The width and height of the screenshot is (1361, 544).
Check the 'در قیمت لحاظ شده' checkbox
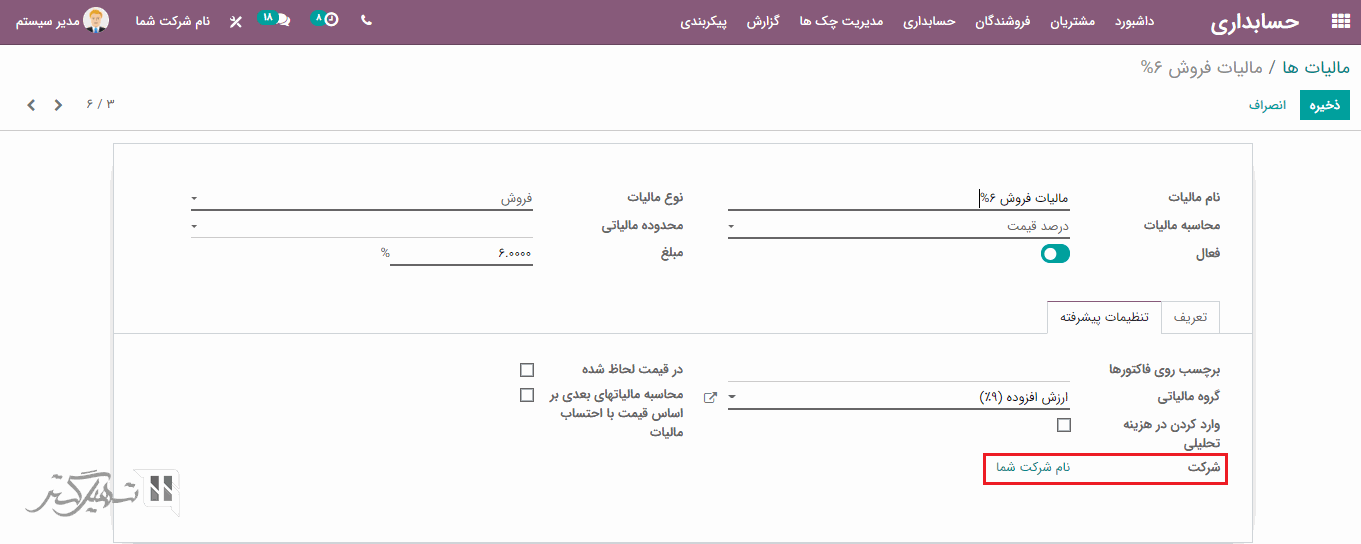(x=527, y=370)
